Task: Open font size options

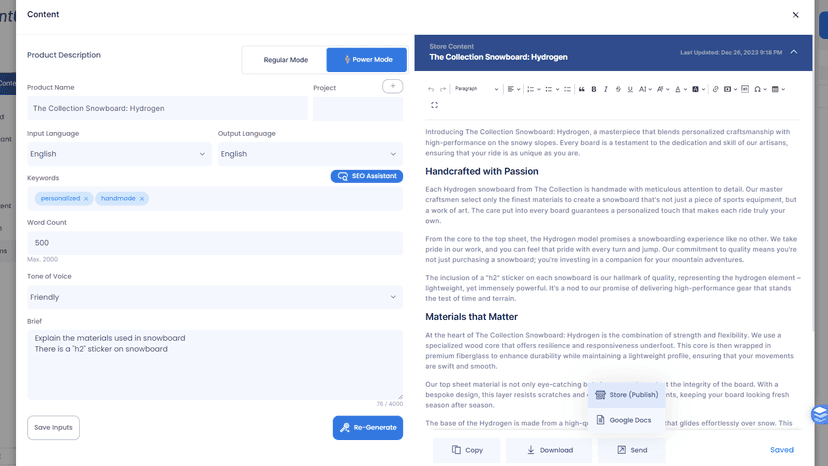Action: point(645,89)
